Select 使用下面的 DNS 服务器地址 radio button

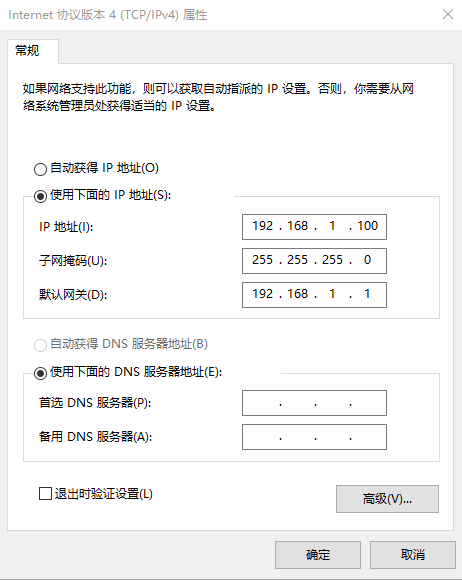(x=40, y=373)
